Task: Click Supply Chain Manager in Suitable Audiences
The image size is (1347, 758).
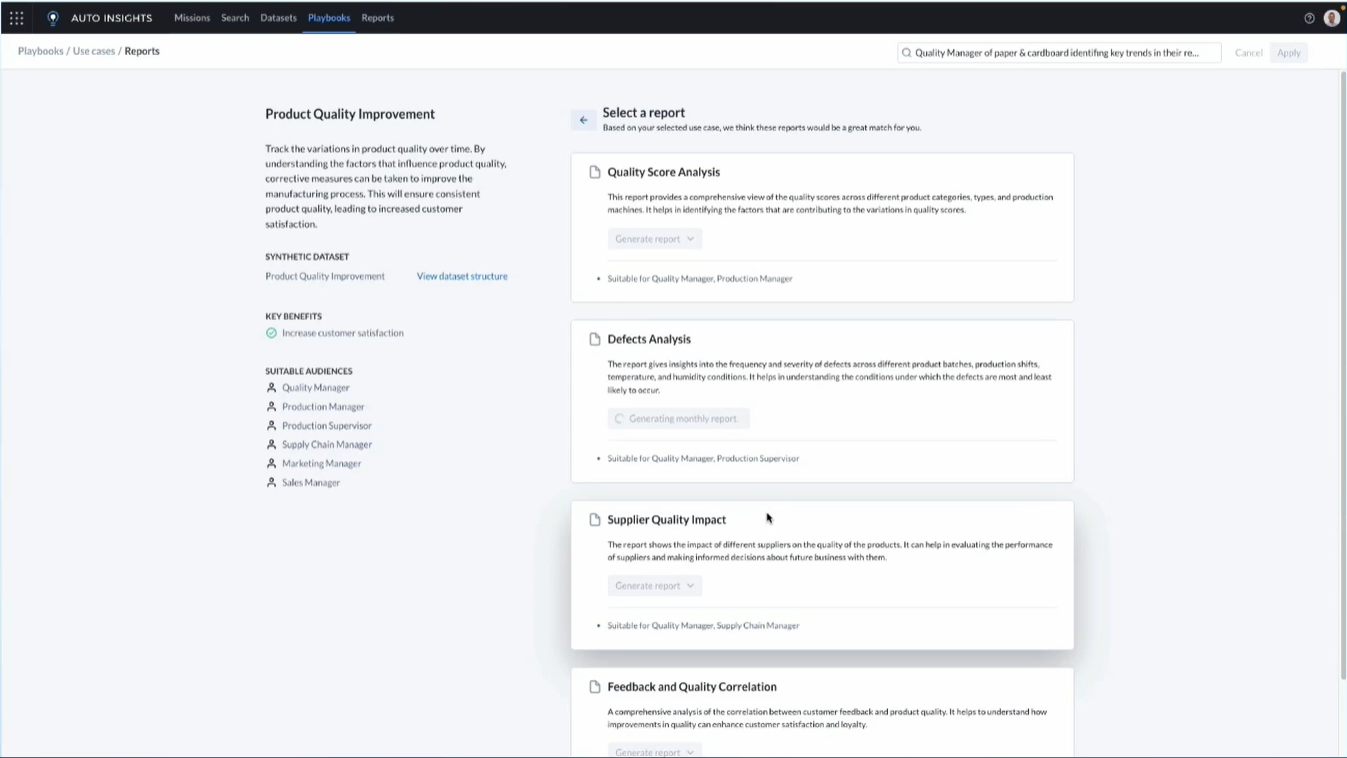Action: (327, 445)
